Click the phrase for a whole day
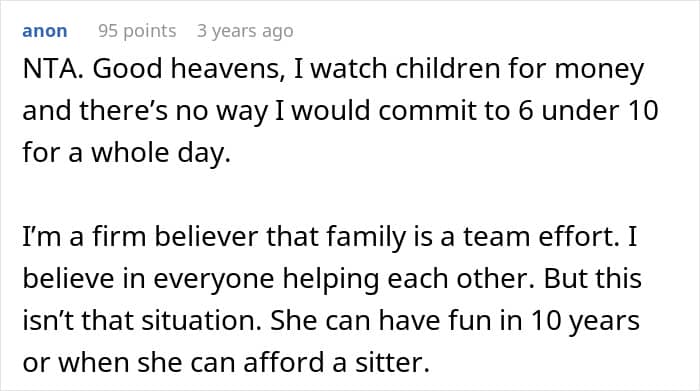Image resolution: width=700 pixels, height=391 pixels. point(126,152)
